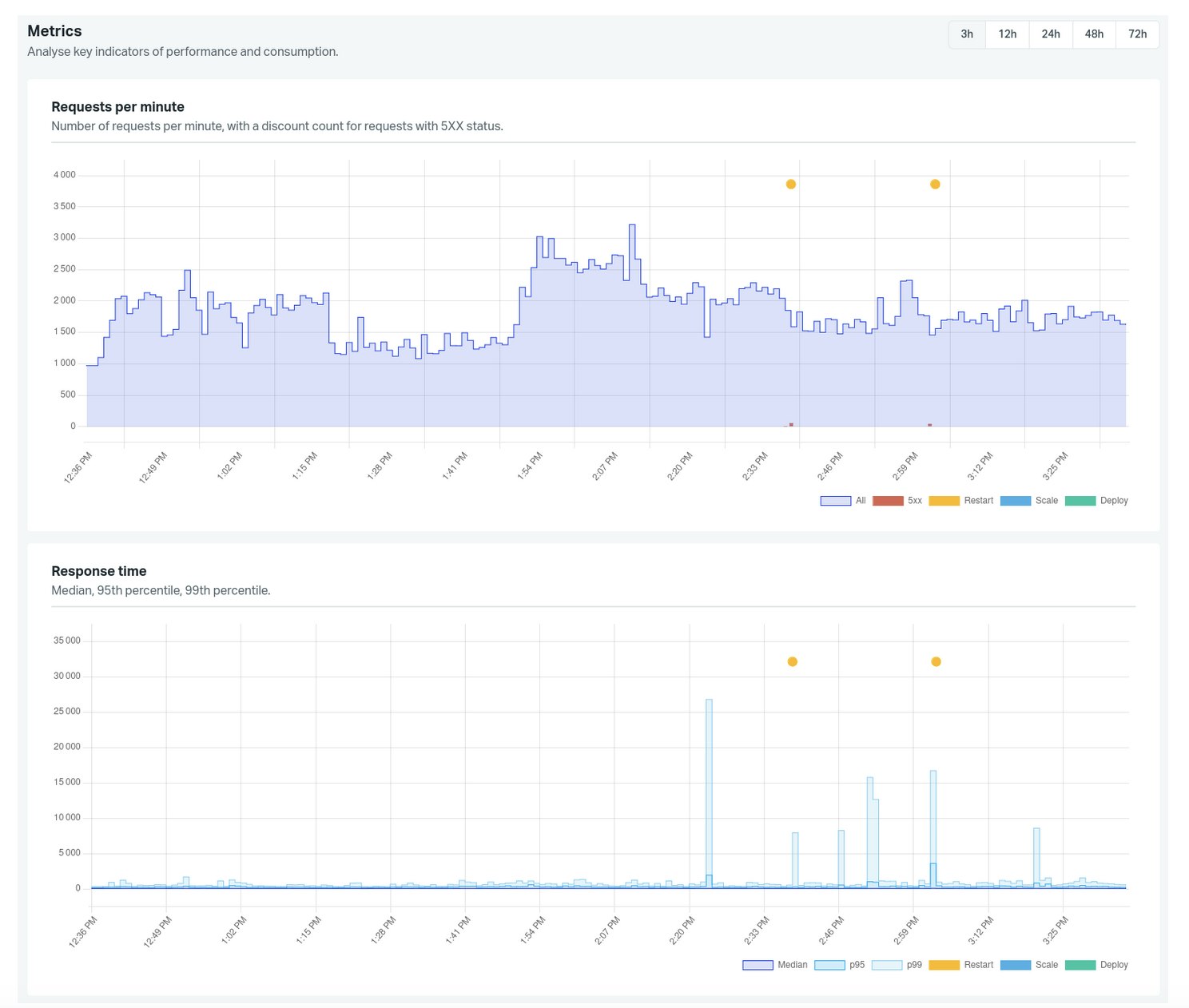
Task: Click the 48h time range button
Action: tap(1094, 34)
